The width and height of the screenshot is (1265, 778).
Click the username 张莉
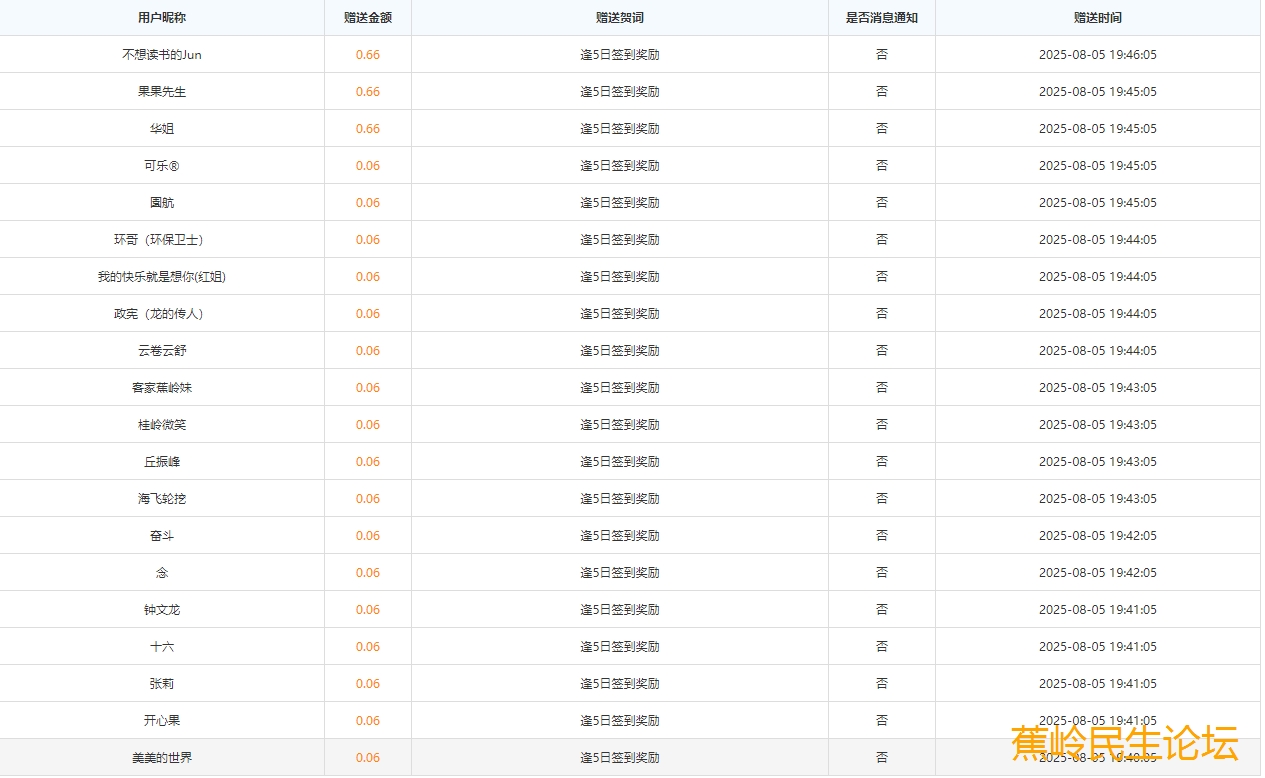161,684
